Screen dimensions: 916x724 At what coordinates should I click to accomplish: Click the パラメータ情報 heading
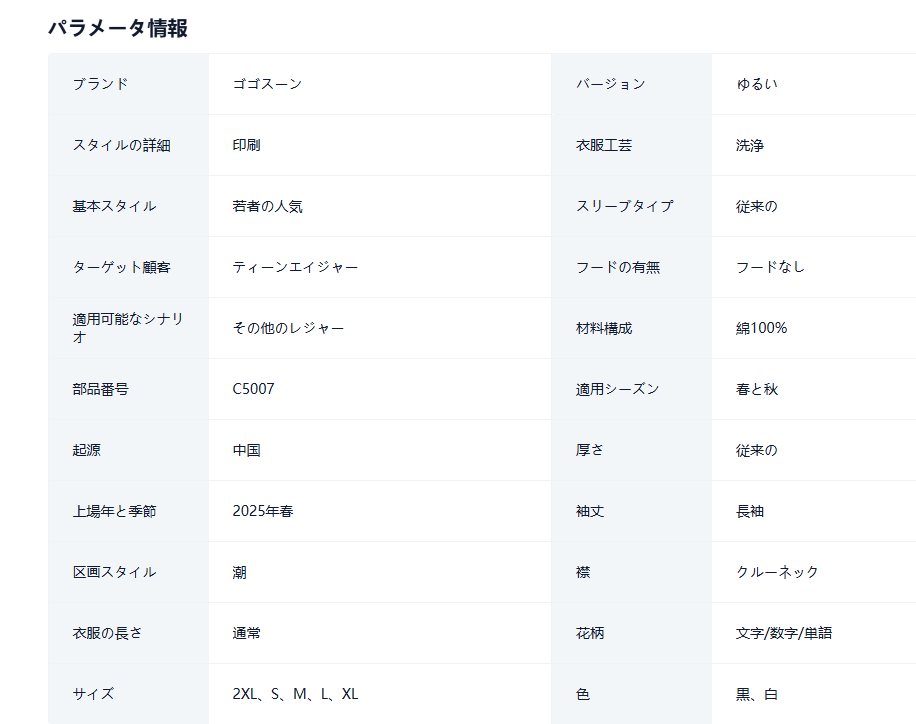point(117,28)
